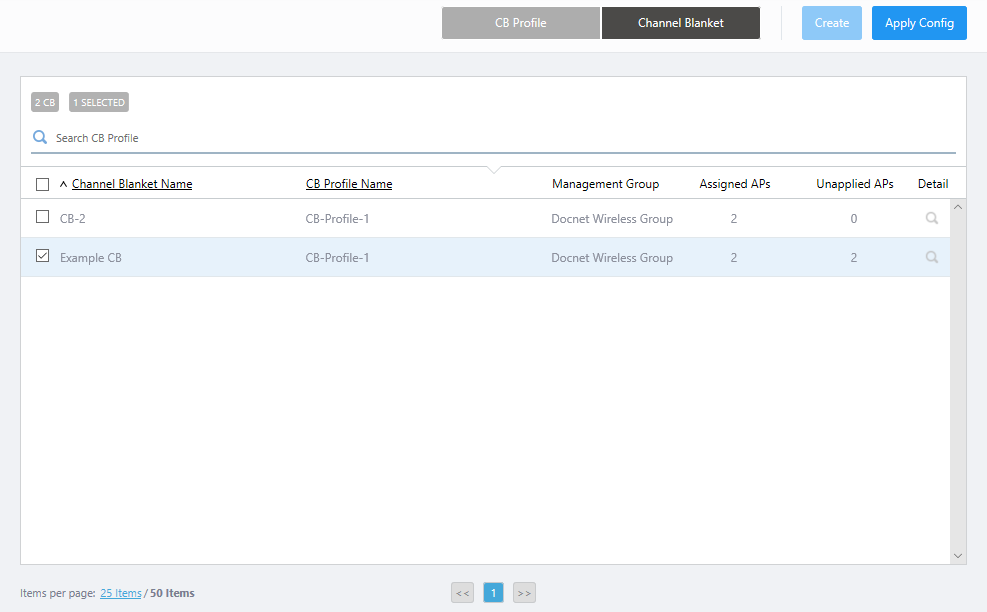The width and height of the screenshot is (987, 612).
Task: Switch to the Channel Blanket tab
Action: click(x=681, y=23)
